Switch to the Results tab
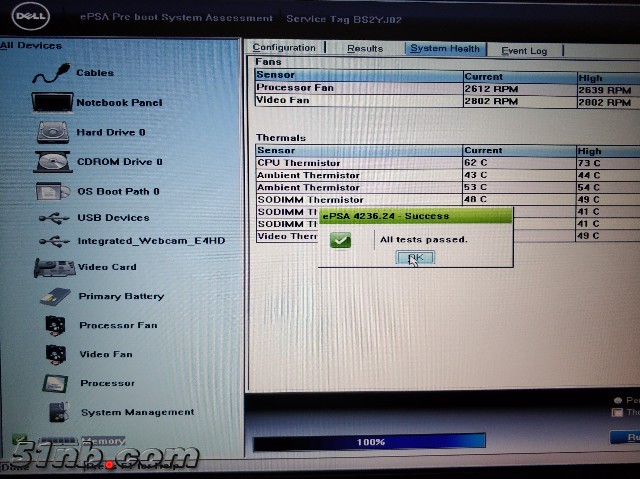The image size is (640, 479). (365, 48)
